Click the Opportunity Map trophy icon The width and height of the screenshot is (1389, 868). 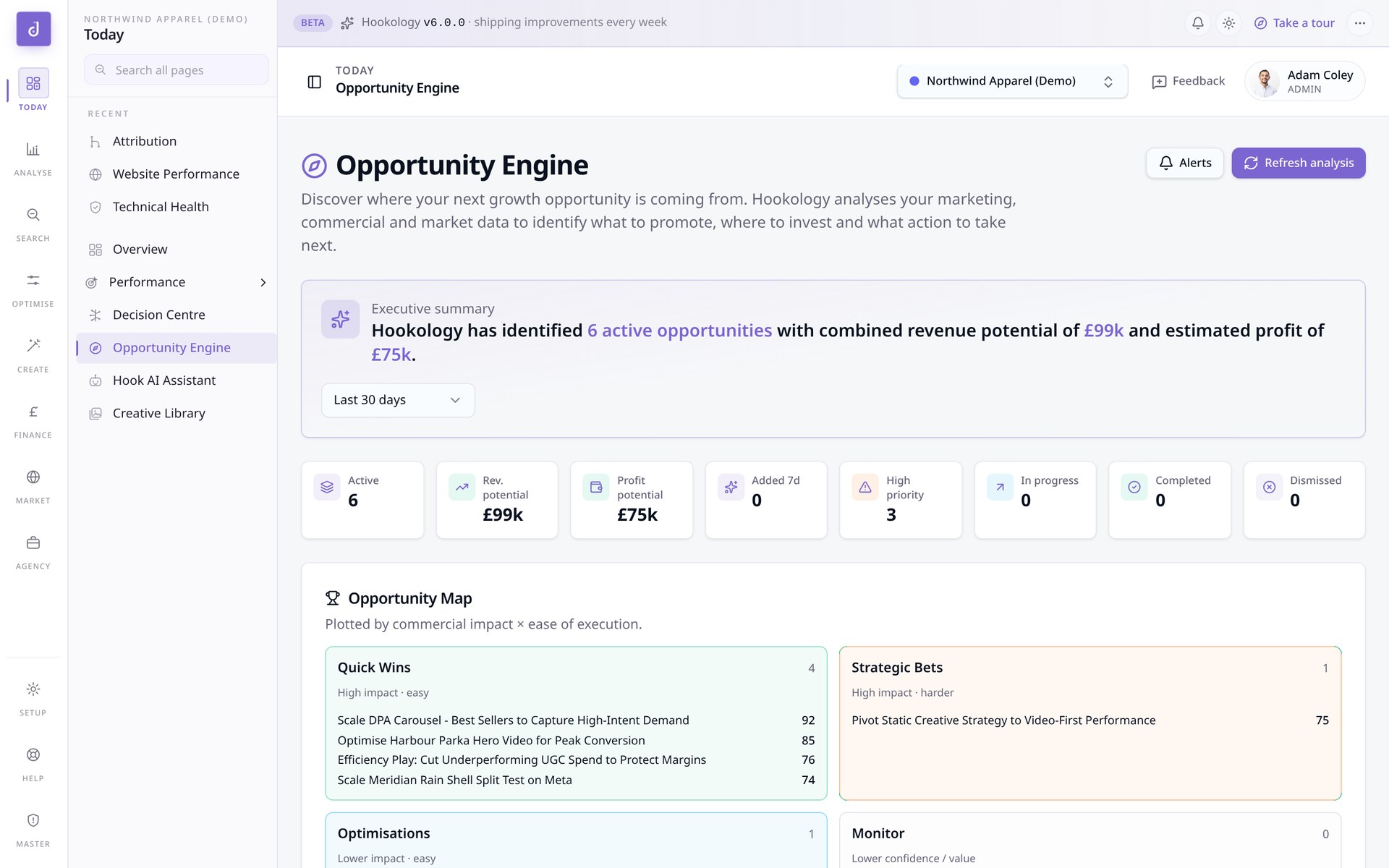[333, 598]
